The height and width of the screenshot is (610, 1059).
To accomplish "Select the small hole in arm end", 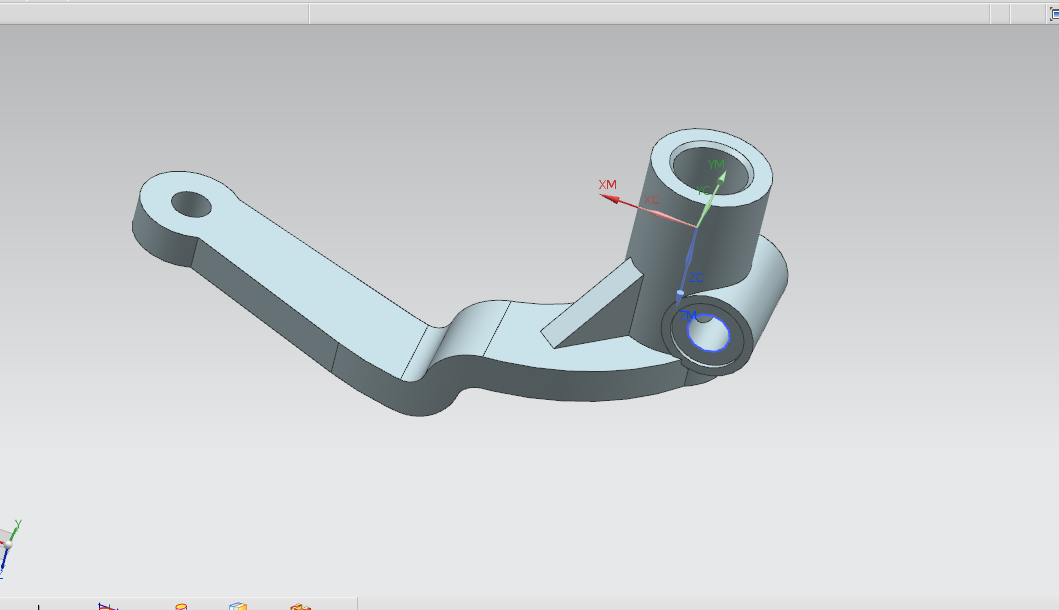I will (x=191, y=204).
